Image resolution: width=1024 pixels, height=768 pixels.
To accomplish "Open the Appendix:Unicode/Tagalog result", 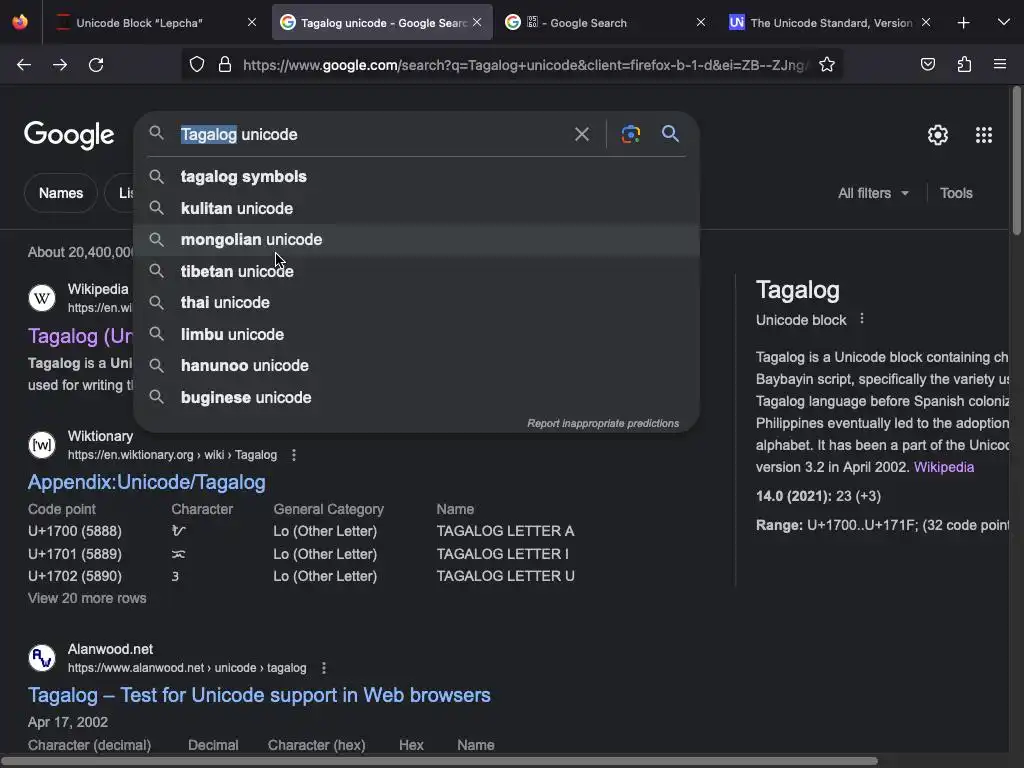I will click(x=146, y=482).
